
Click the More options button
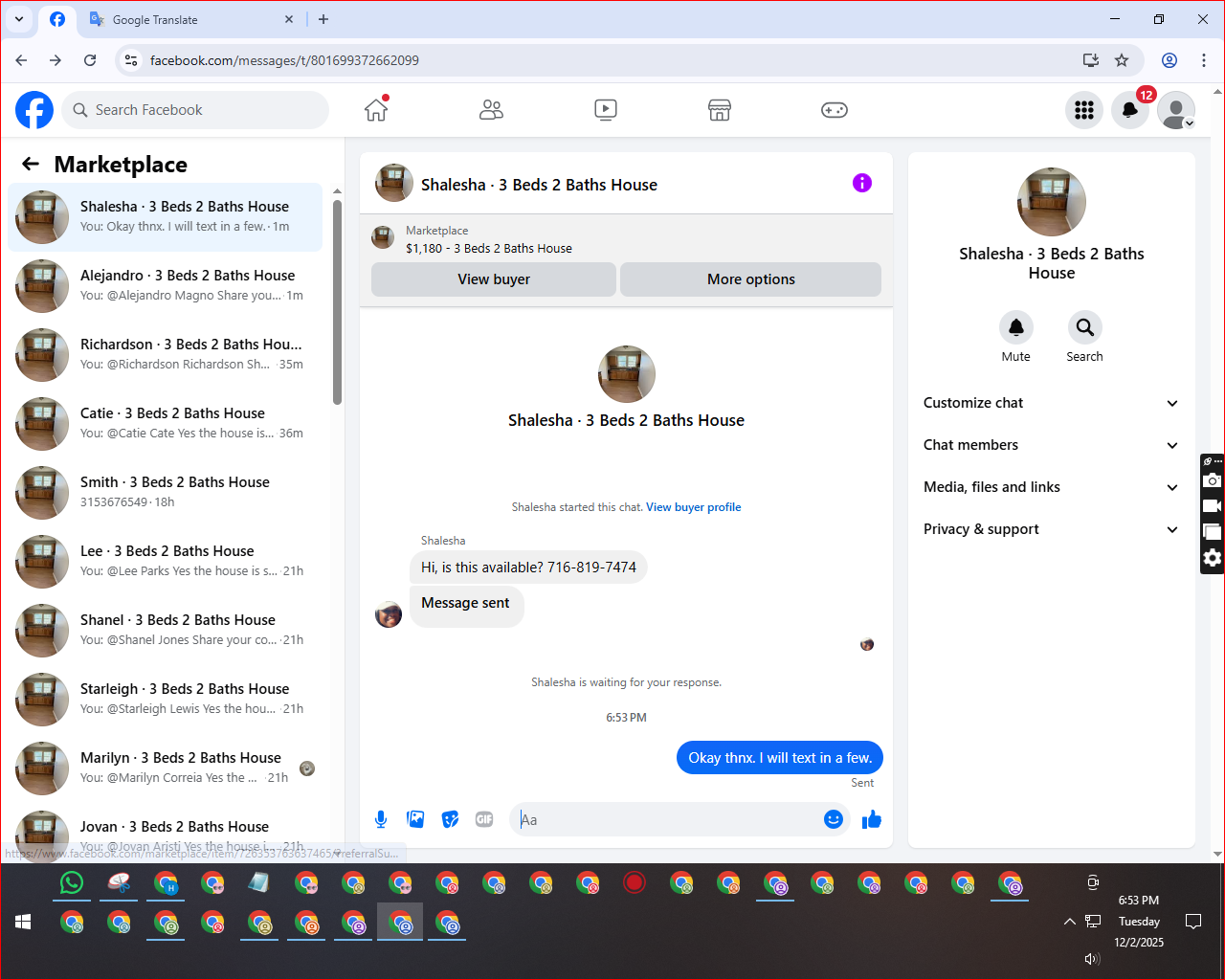[x=751, y=279]
